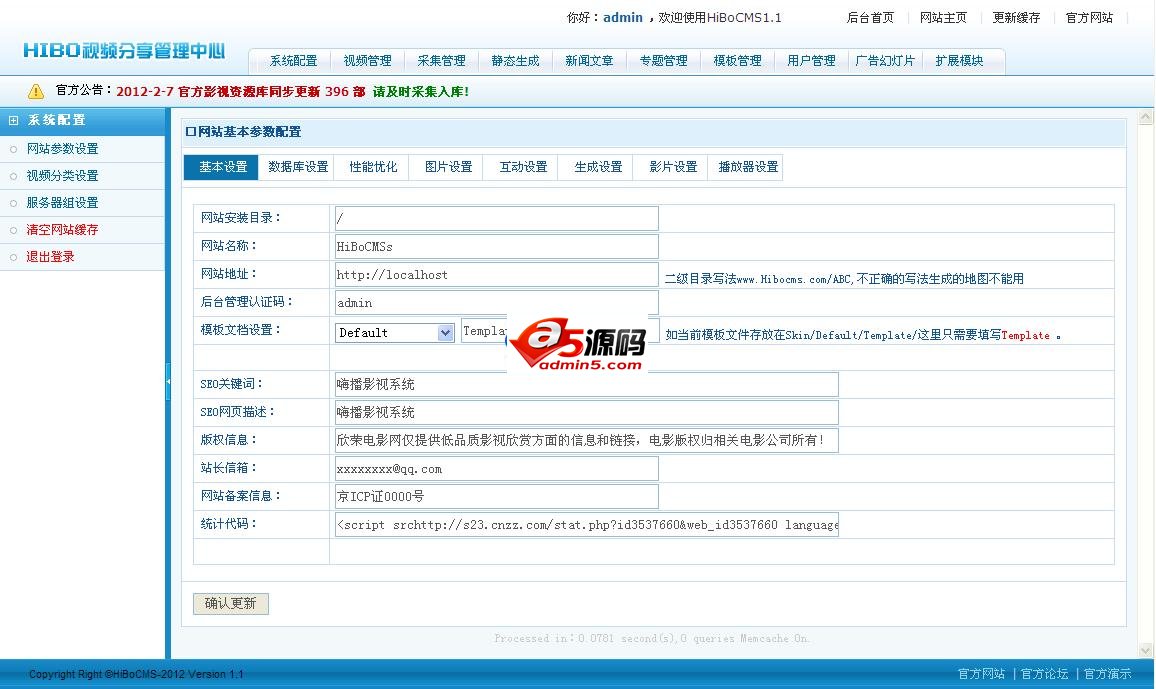Expand the 系统配置 sidebar section
1156x689 pixels.
click(14, 120)
